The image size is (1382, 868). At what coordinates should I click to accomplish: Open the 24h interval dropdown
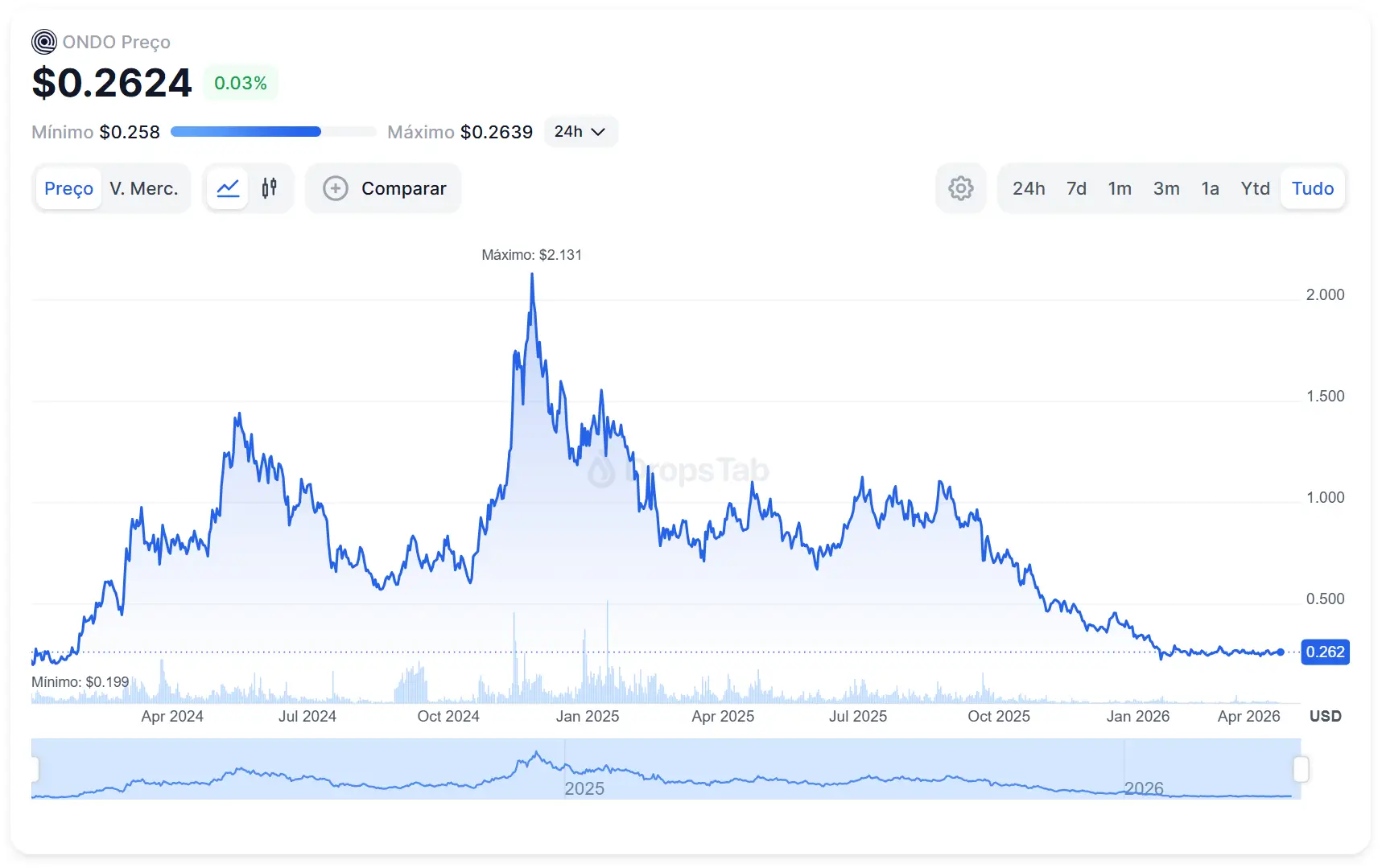580,131
